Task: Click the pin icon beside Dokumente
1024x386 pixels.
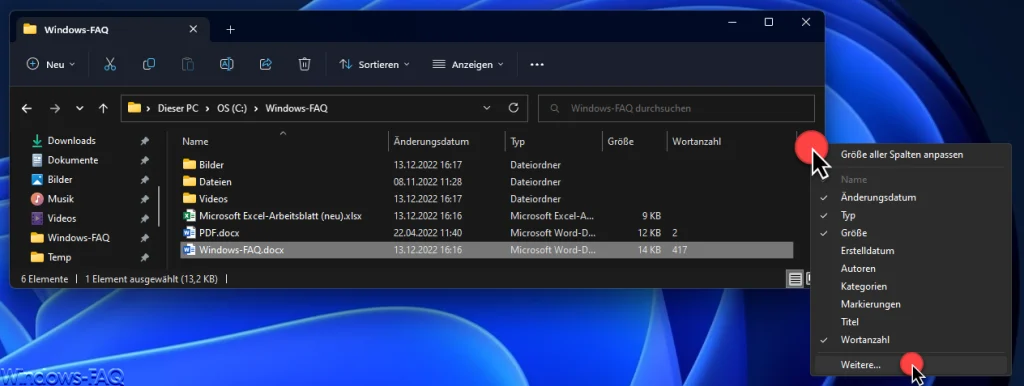Action: (144, 160)
